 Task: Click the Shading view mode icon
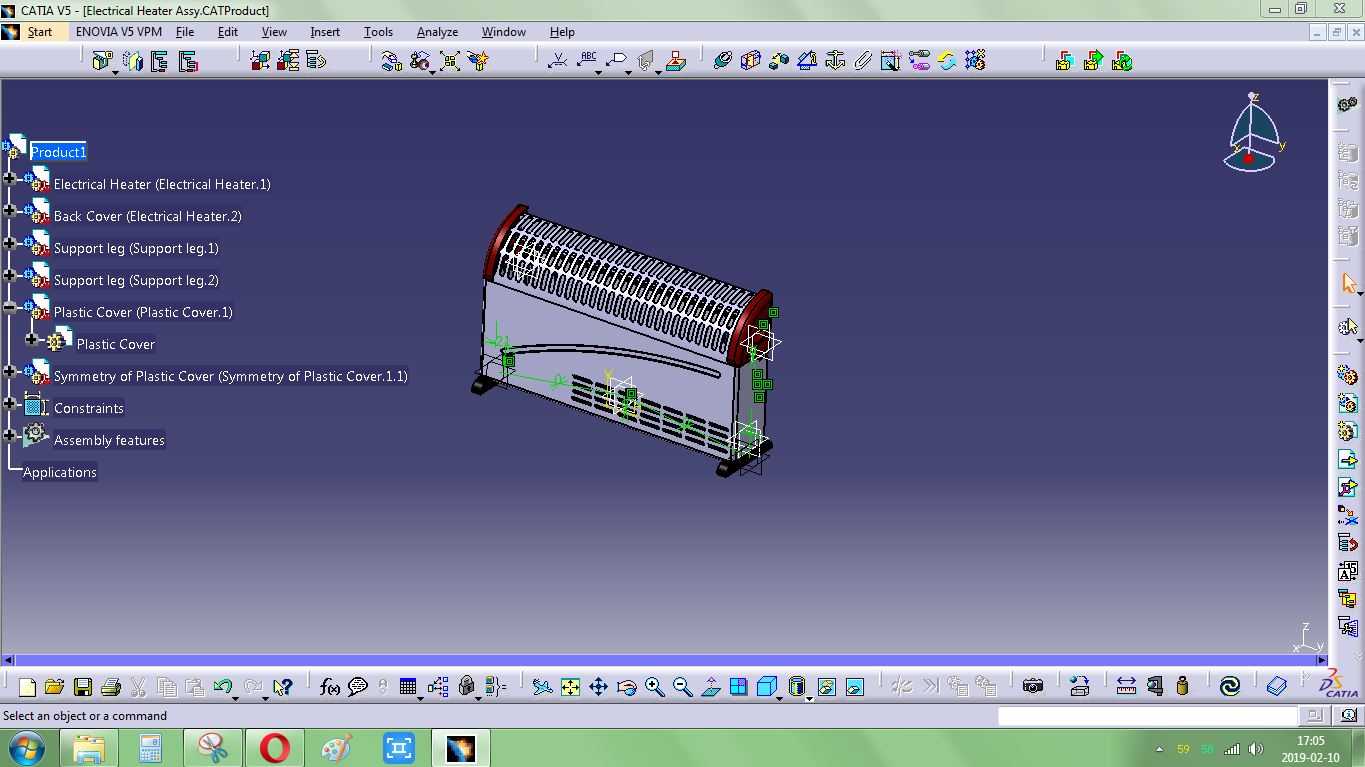click(797, 687)
